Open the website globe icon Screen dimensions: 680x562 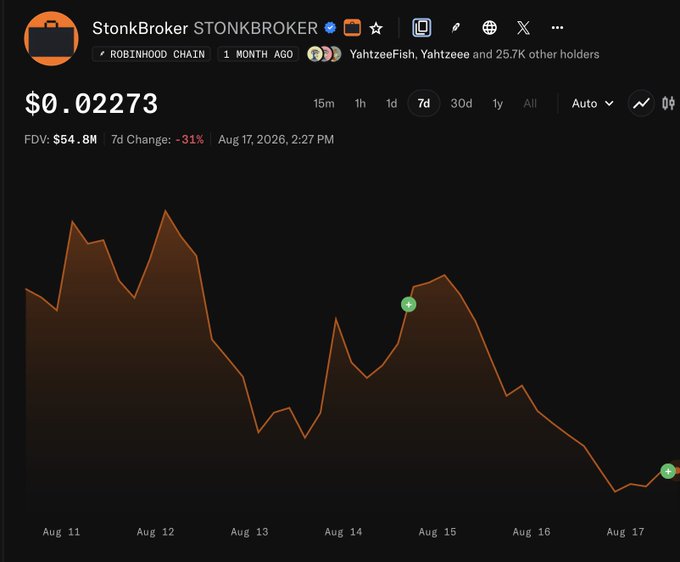pyautogui.click(x=490, y=28)
